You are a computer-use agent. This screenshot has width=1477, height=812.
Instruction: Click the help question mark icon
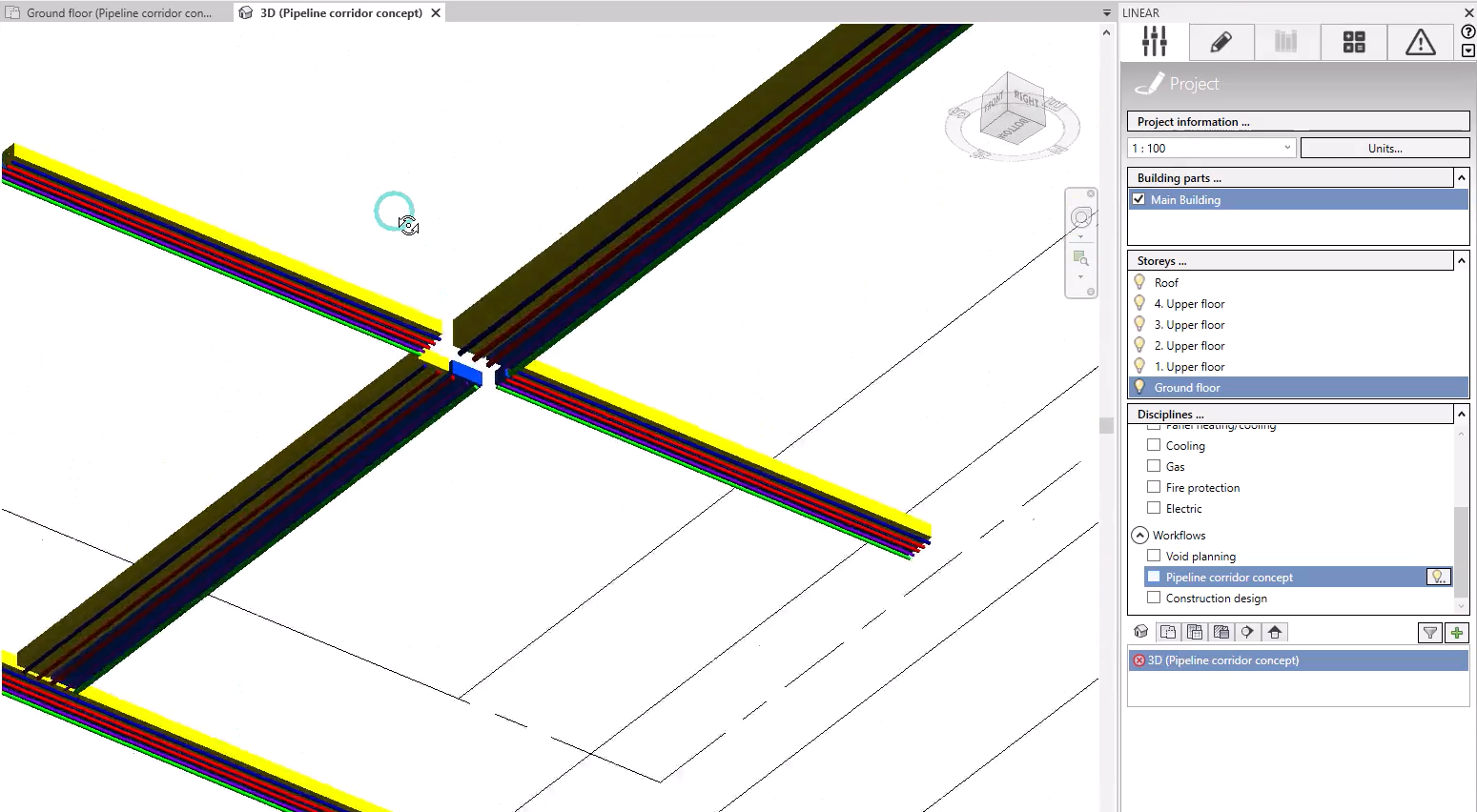click(1467, 31)
